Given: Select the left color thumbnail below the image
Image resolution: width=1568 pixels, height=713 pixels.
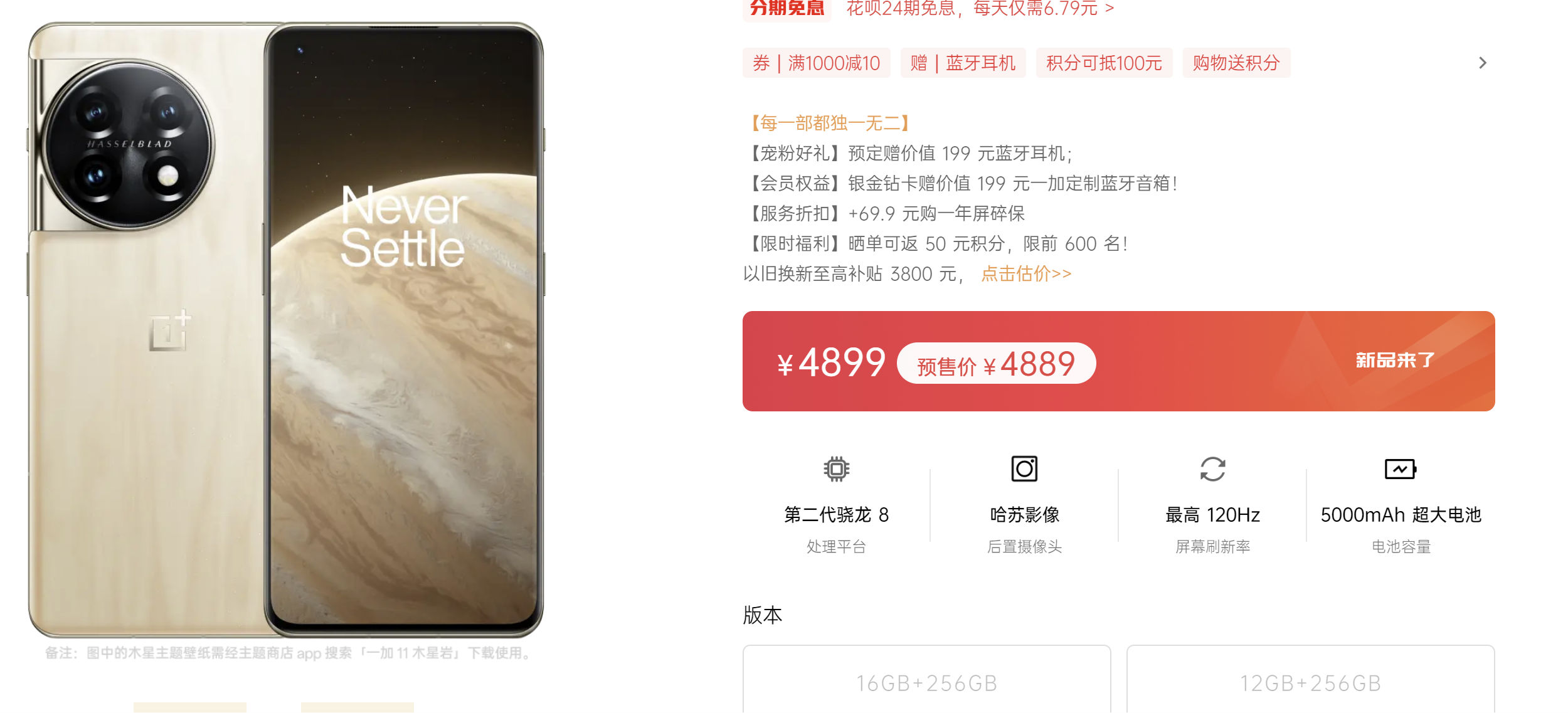Looking at the screenshot, I should tap(190, 707).
